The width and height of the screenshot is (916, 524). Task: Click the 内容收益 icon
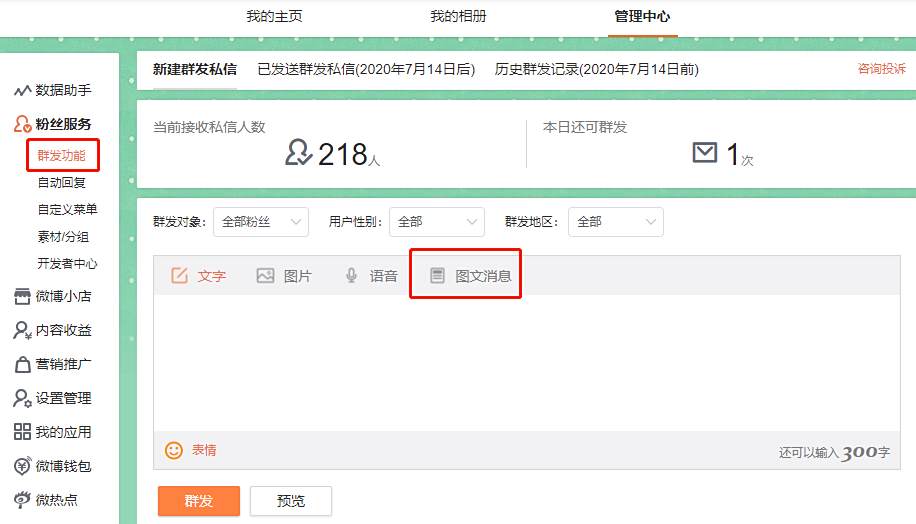click(x=22, y=330)
